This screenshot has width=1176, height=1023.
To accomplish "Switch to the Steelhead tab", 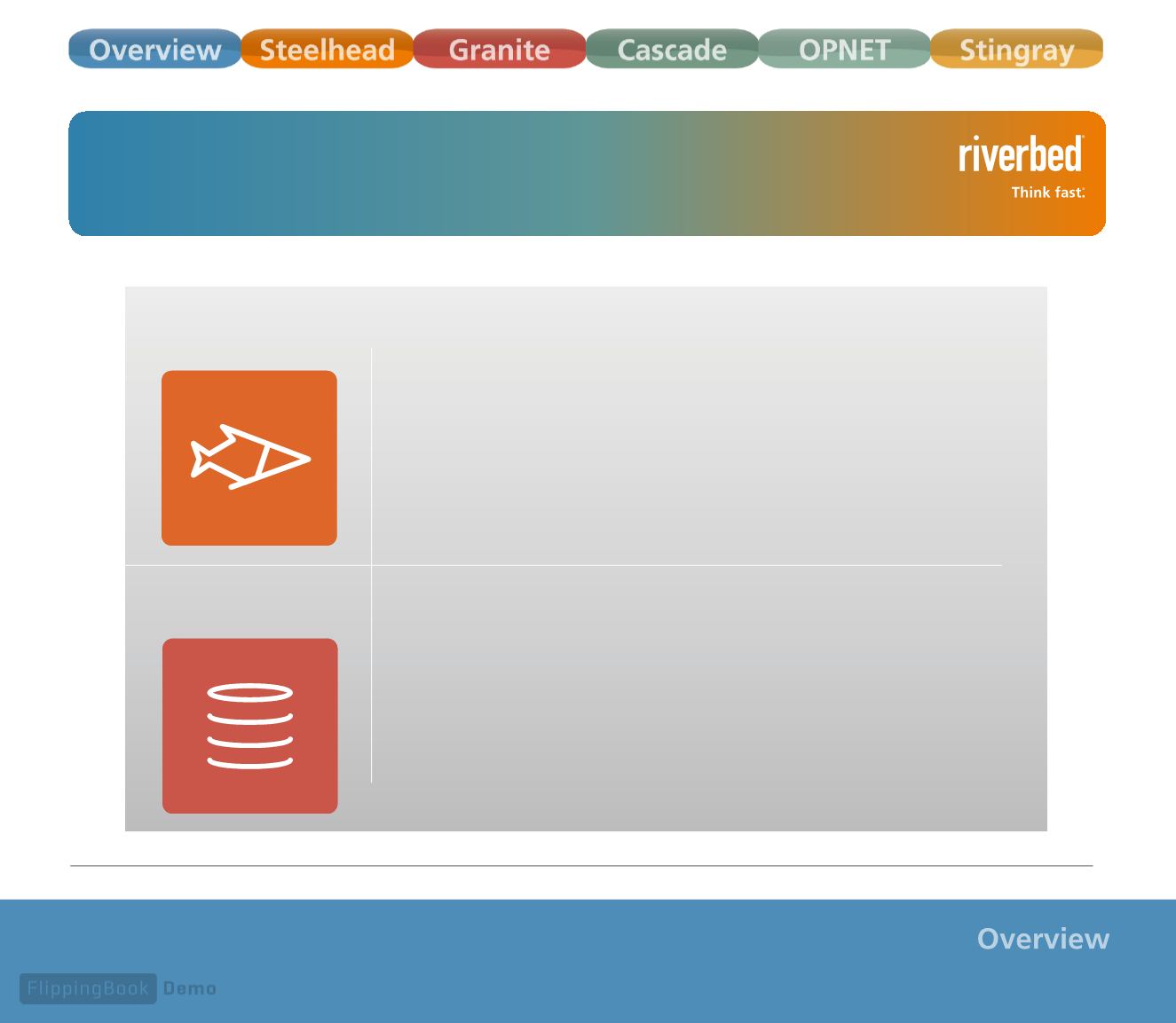I will click(327, 49).
